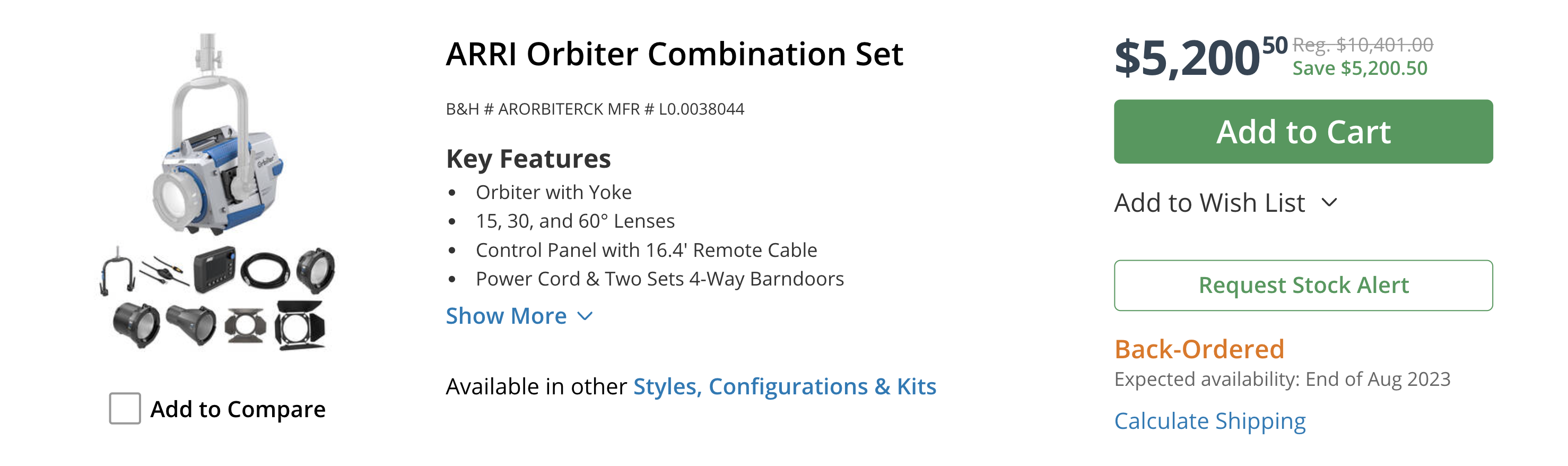Screen dimensions: 1568x466
Task: Click the crossed-out regular price $10,401.00
Action: click(1362, 45)
